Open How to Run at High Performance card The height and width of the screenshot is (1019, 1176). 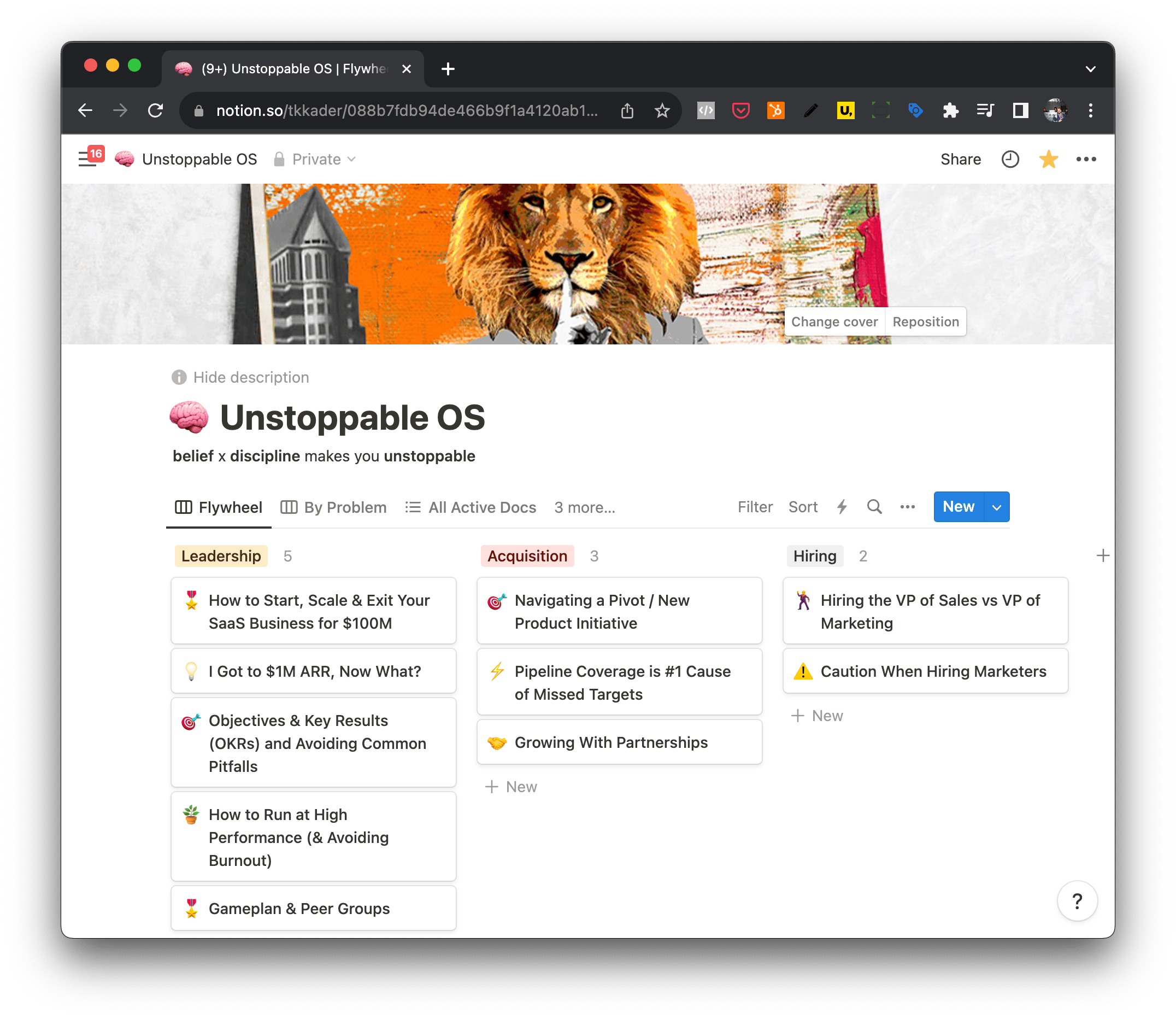tap(313, 836)
